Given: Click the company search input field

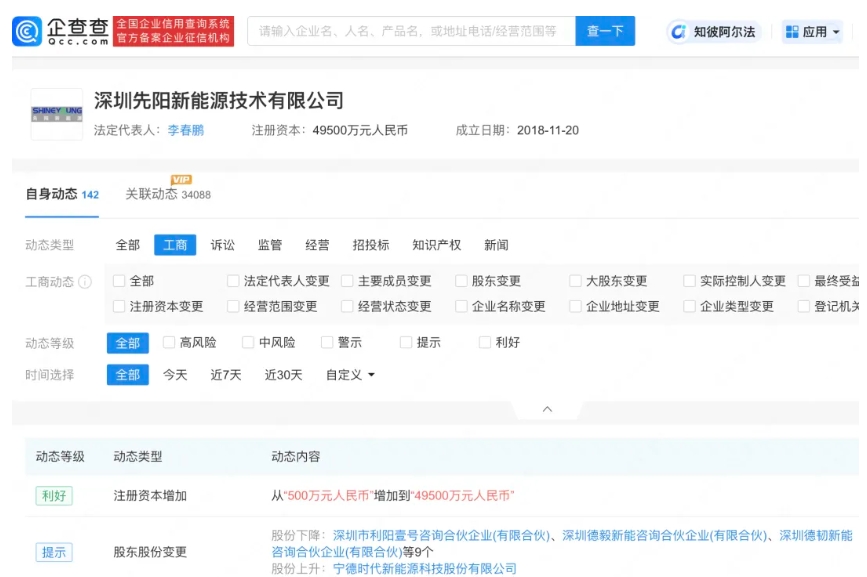Looking at the screenshot, I should [411, 31].
